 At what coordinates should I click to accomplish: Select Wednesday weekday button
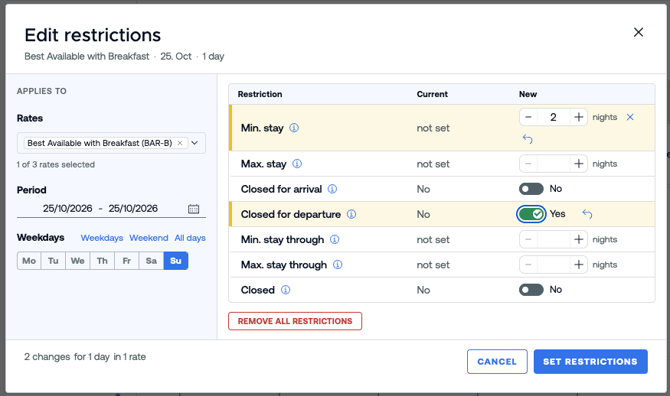pos(77,261)
